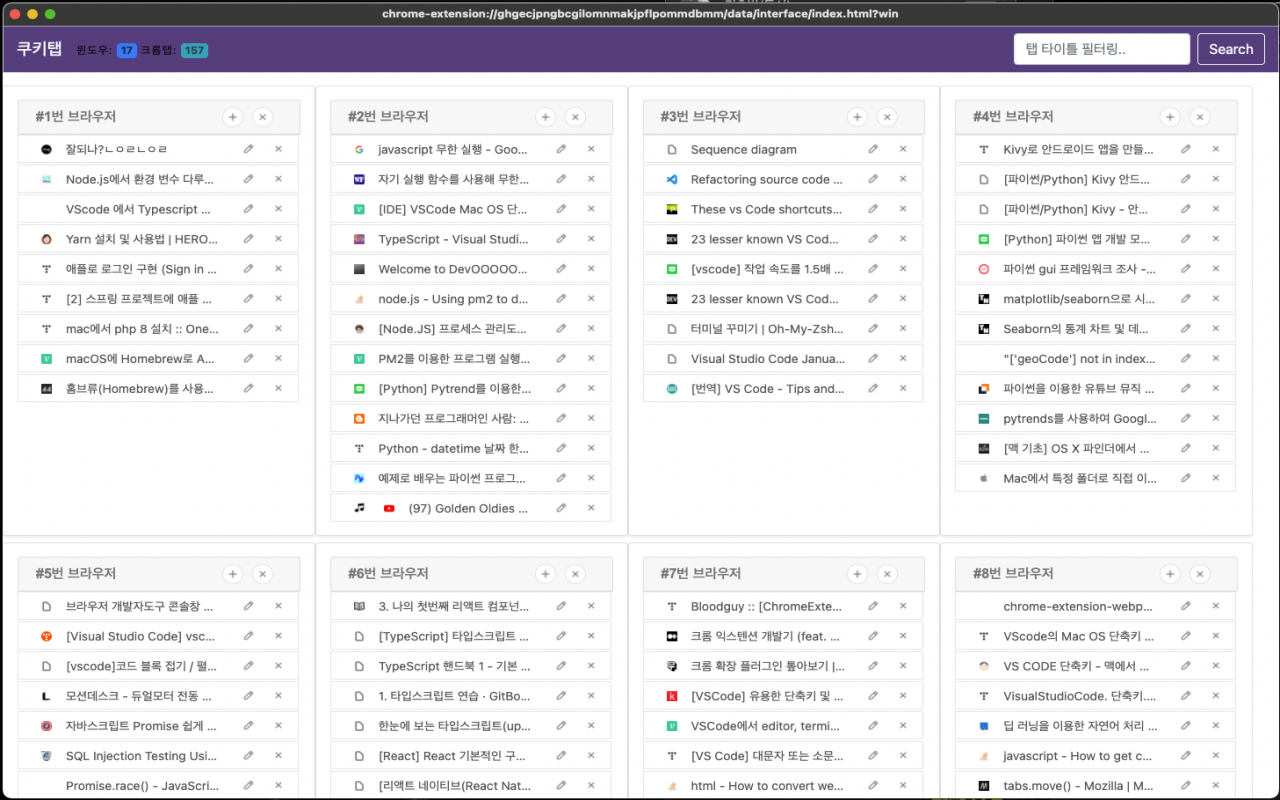Close the #8번 브라우저 group
1280x800 pixels.
[x=1200, y=574]
